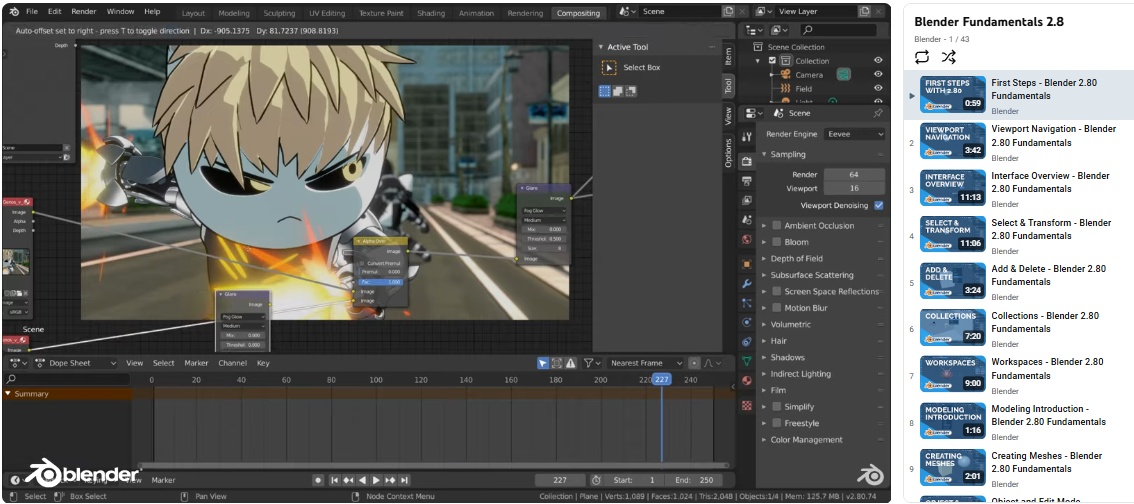Viewport: 1134px width, 504px height.
Task: Switch to the Shading workspace tab
Action: [431, 13]
